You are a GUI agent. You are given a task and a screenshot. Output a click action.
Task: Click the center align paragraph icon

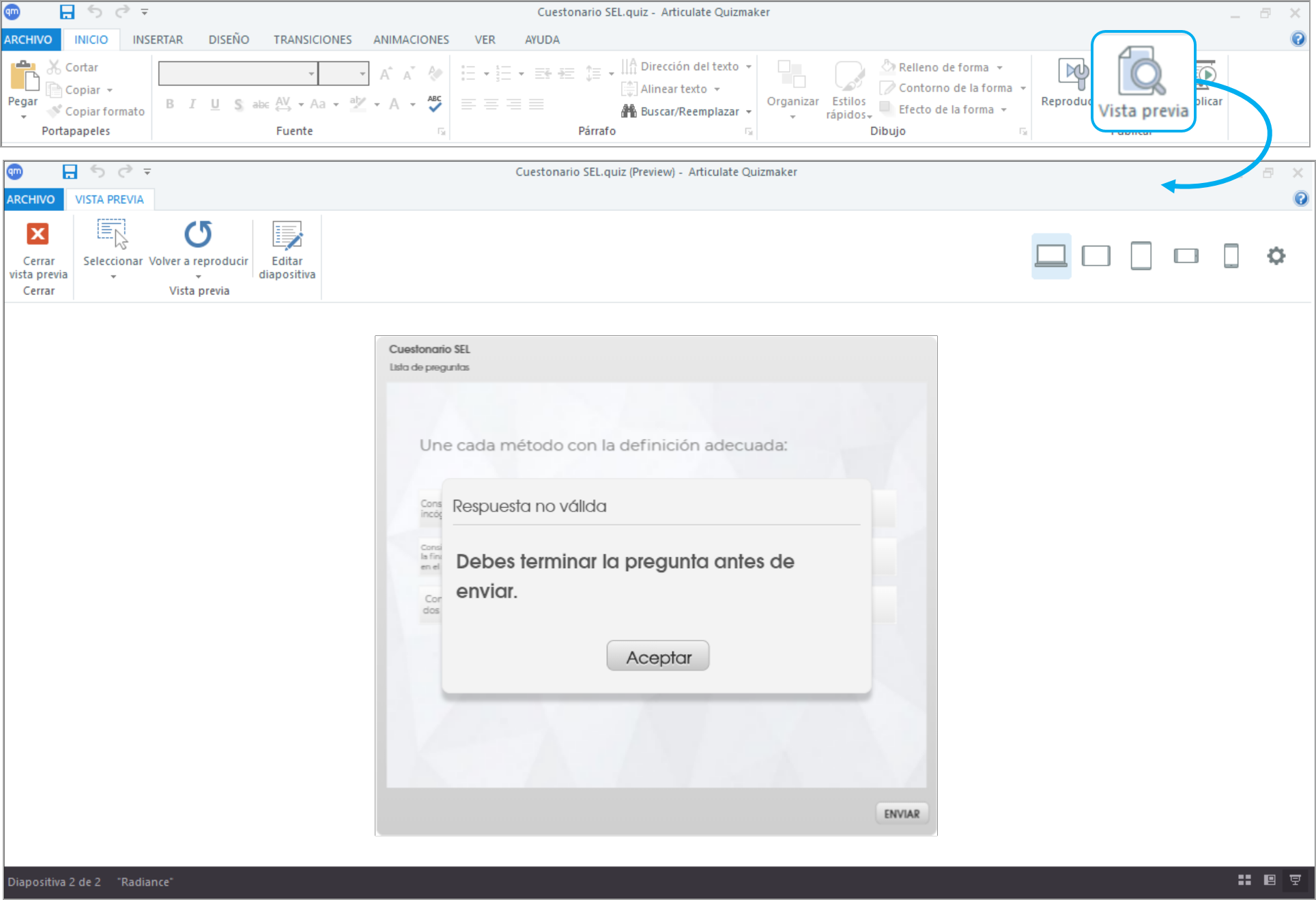pyautogui.click(x=491, y=104)
